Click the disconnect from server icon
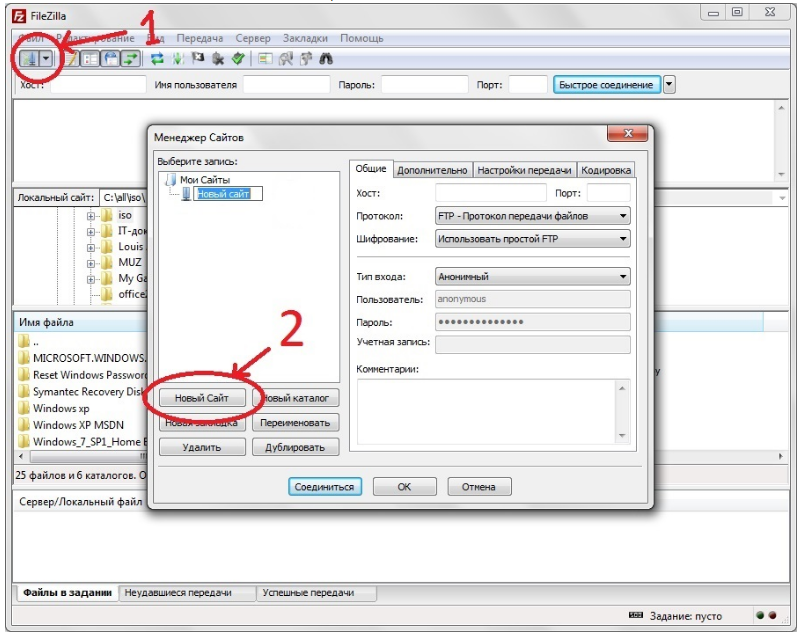The image size is (805, 634). coord(218,59)
